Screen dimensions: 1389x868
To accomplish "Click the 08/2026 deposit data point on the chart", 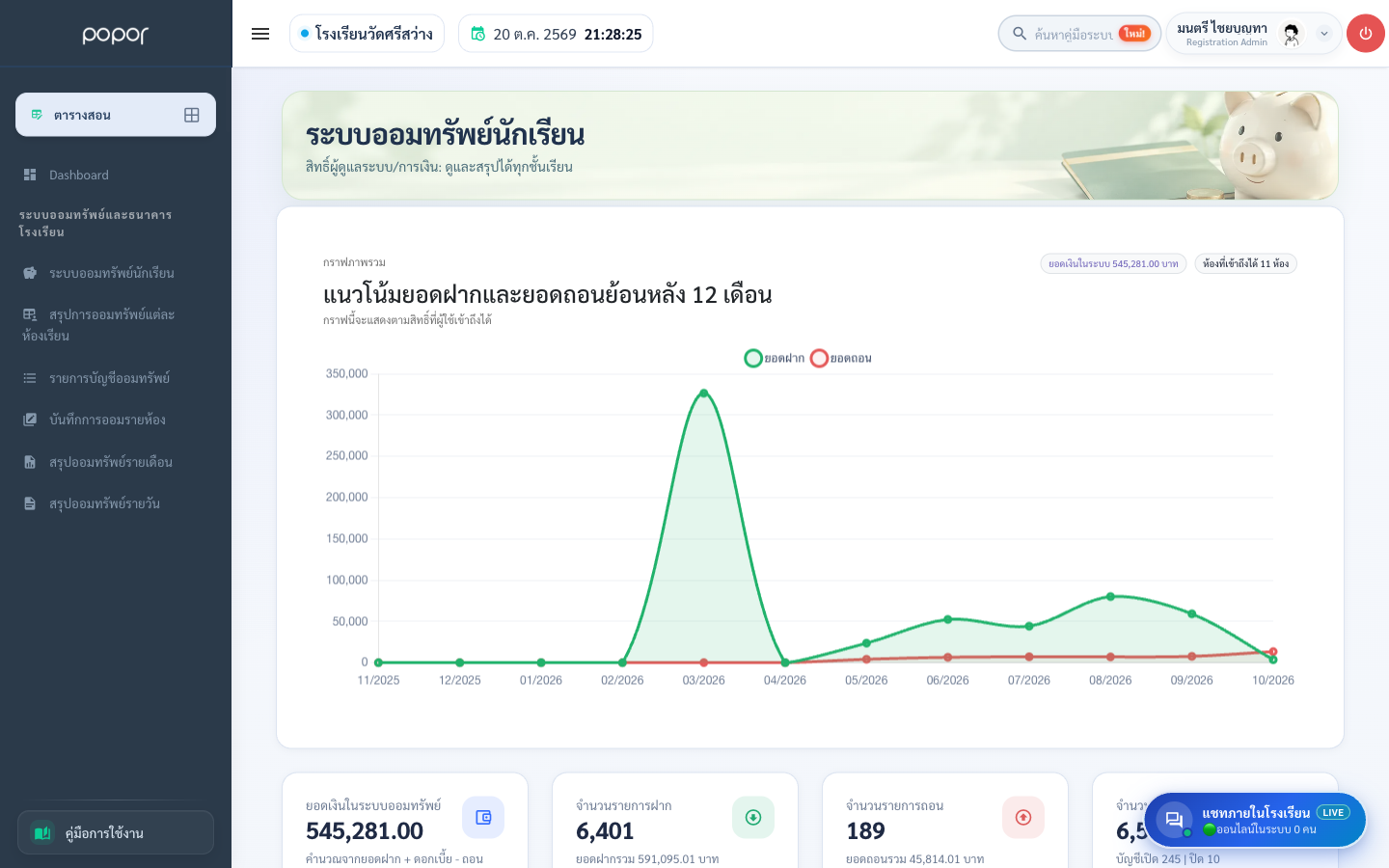I will tap(1110, 597).
